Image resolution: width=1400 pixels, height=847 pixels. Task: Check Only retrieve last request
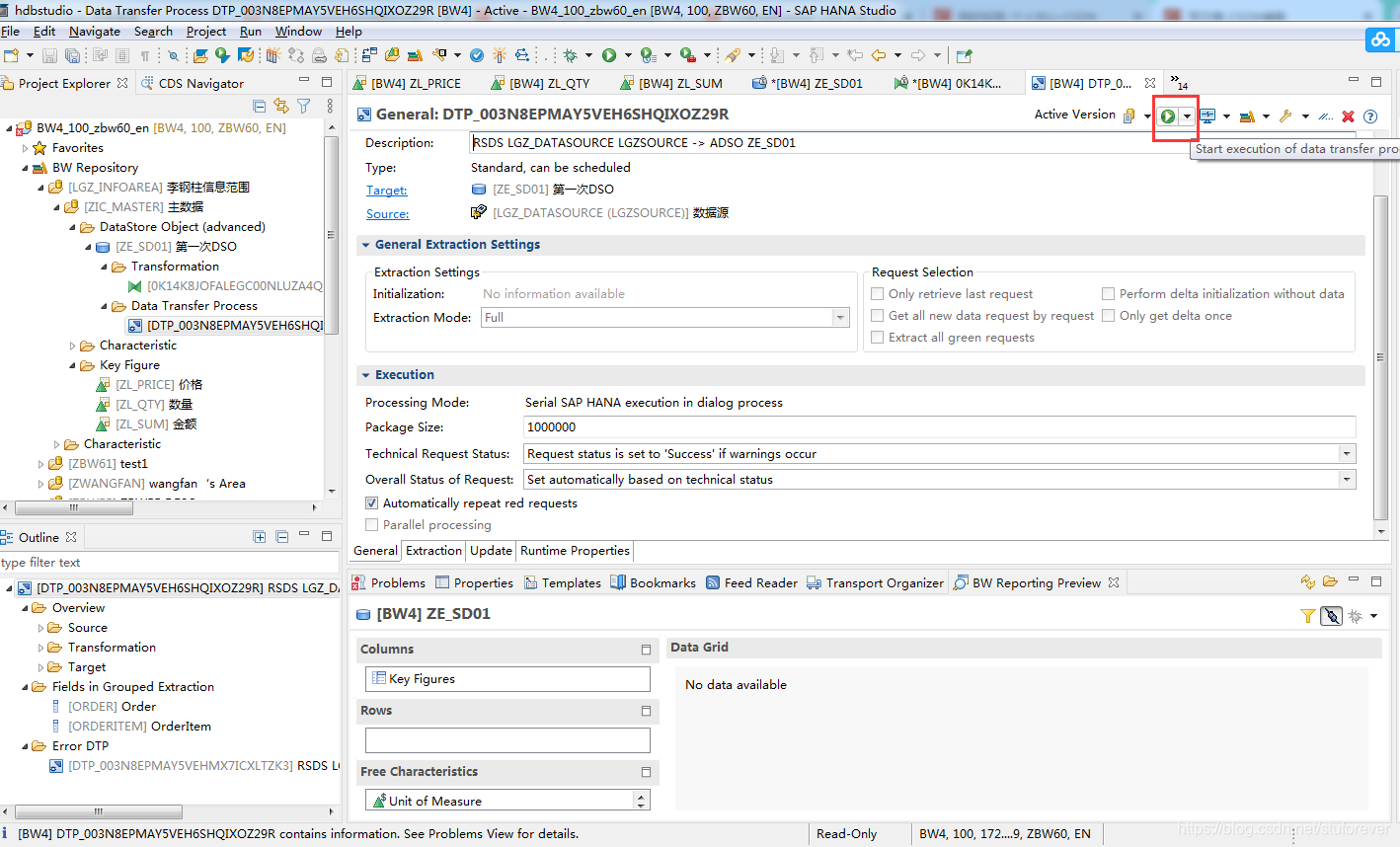(877, 294)
